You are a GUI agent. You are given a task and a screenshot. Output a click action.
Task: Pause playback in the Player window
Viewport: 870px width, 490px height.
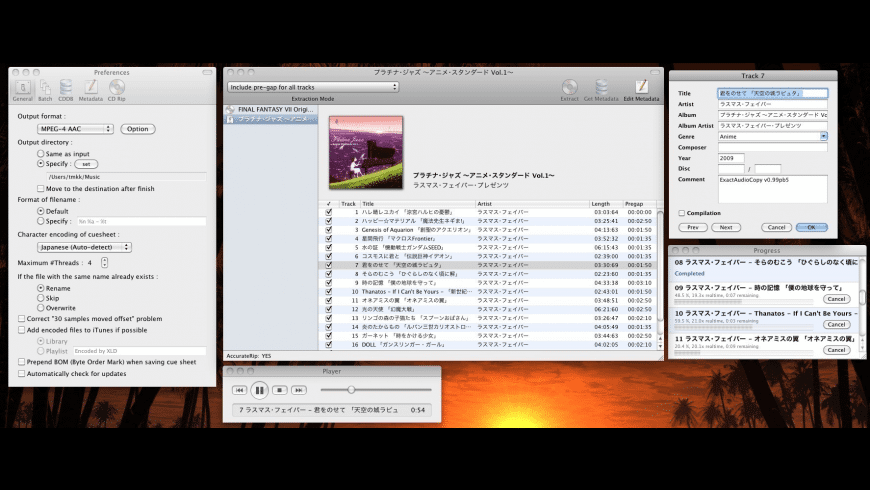click(x=259, y=390)
